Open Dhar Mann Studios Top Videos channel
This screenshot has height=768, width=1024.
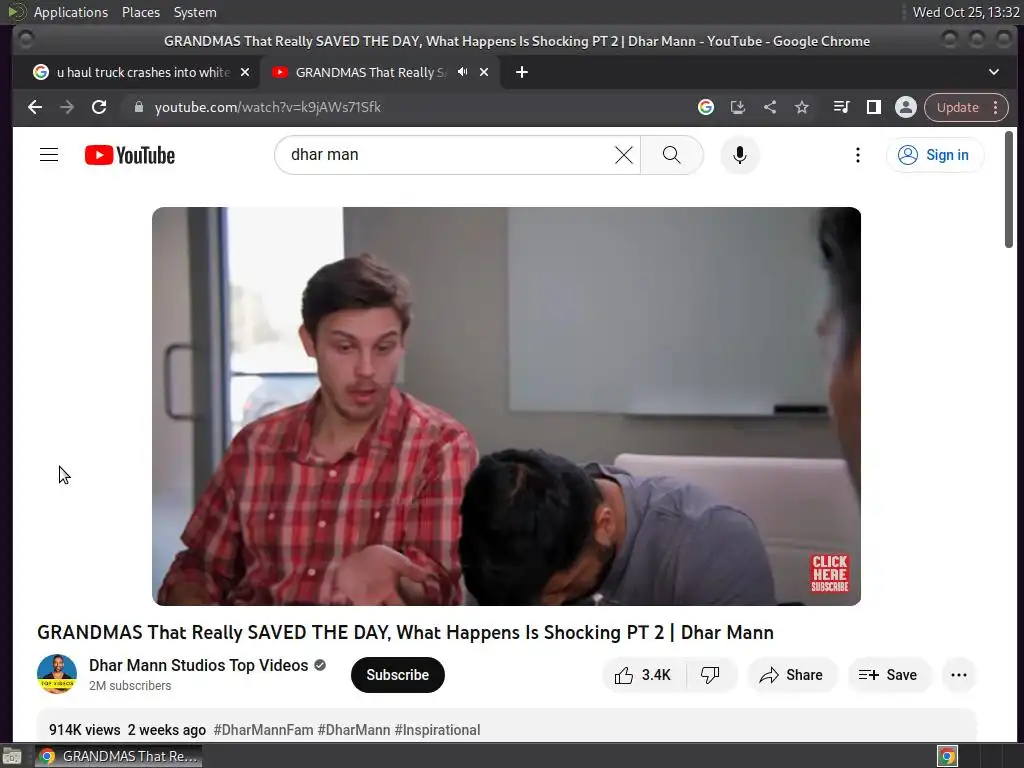199,665
